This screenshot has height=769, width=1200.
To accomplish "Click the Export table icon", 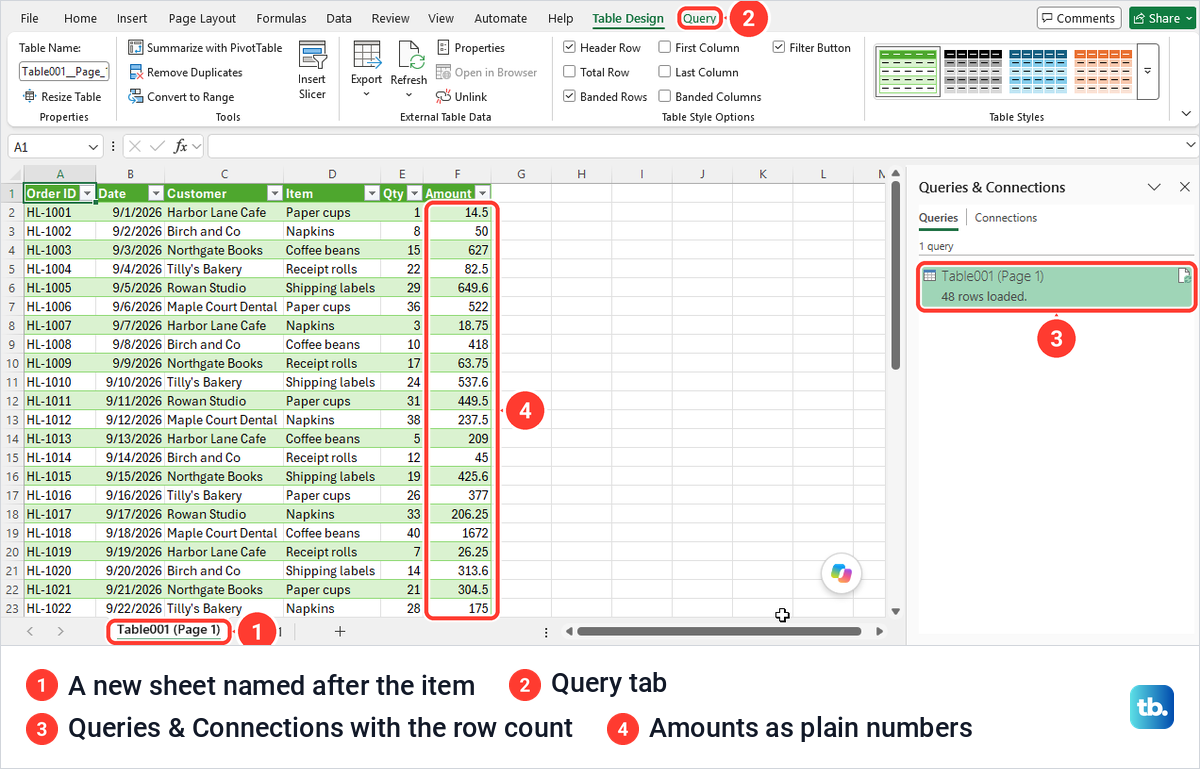I will (366, 53).
